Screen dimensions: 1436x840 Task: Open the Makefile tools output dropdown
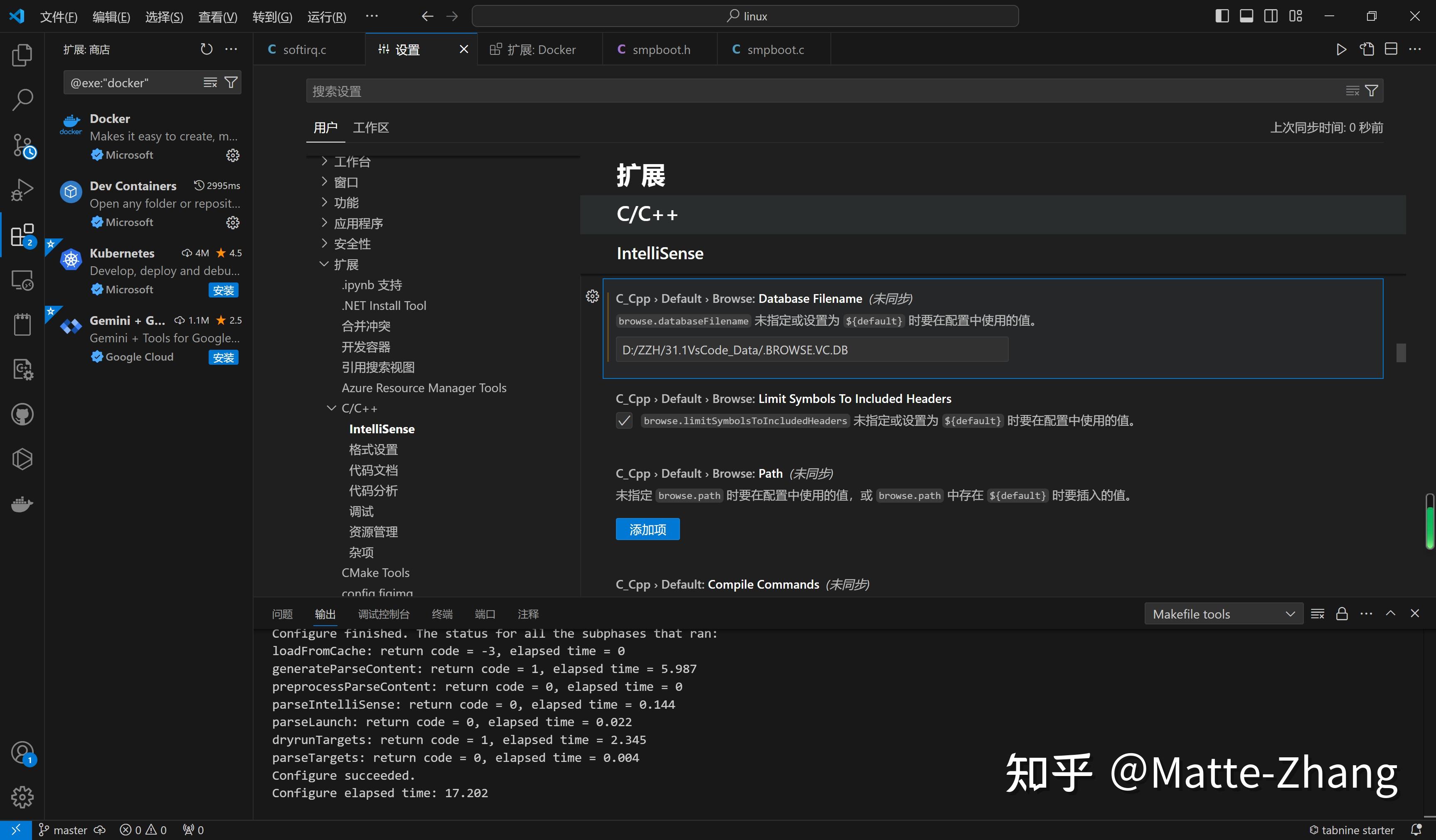point(1224,613)
